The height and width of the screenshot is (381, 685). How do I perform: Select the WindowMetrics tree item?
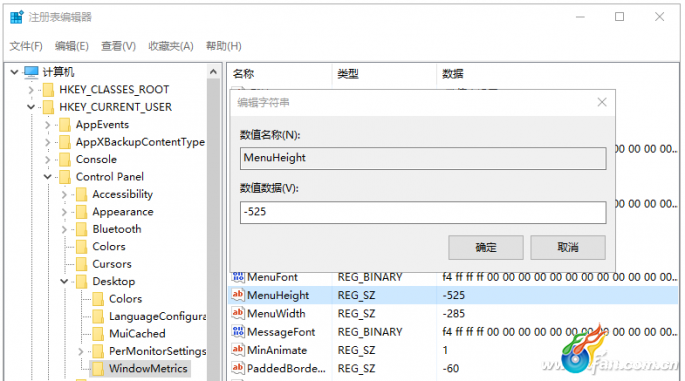[x=148, y=369]
